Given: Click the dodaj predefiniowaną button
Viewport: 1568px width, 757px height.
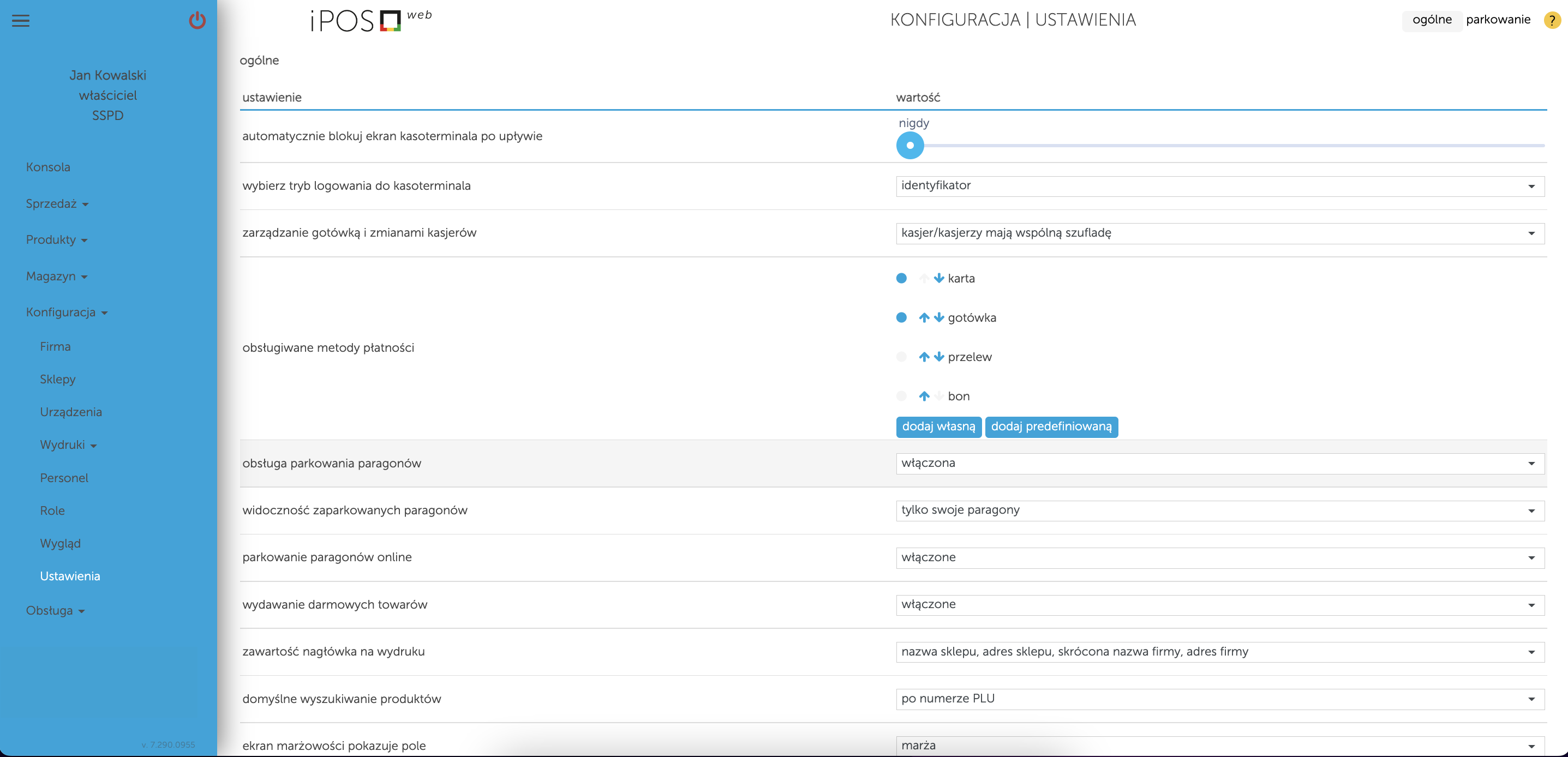Looking at the screenshot, I should pyautogui.click(x=1051, y=426).
